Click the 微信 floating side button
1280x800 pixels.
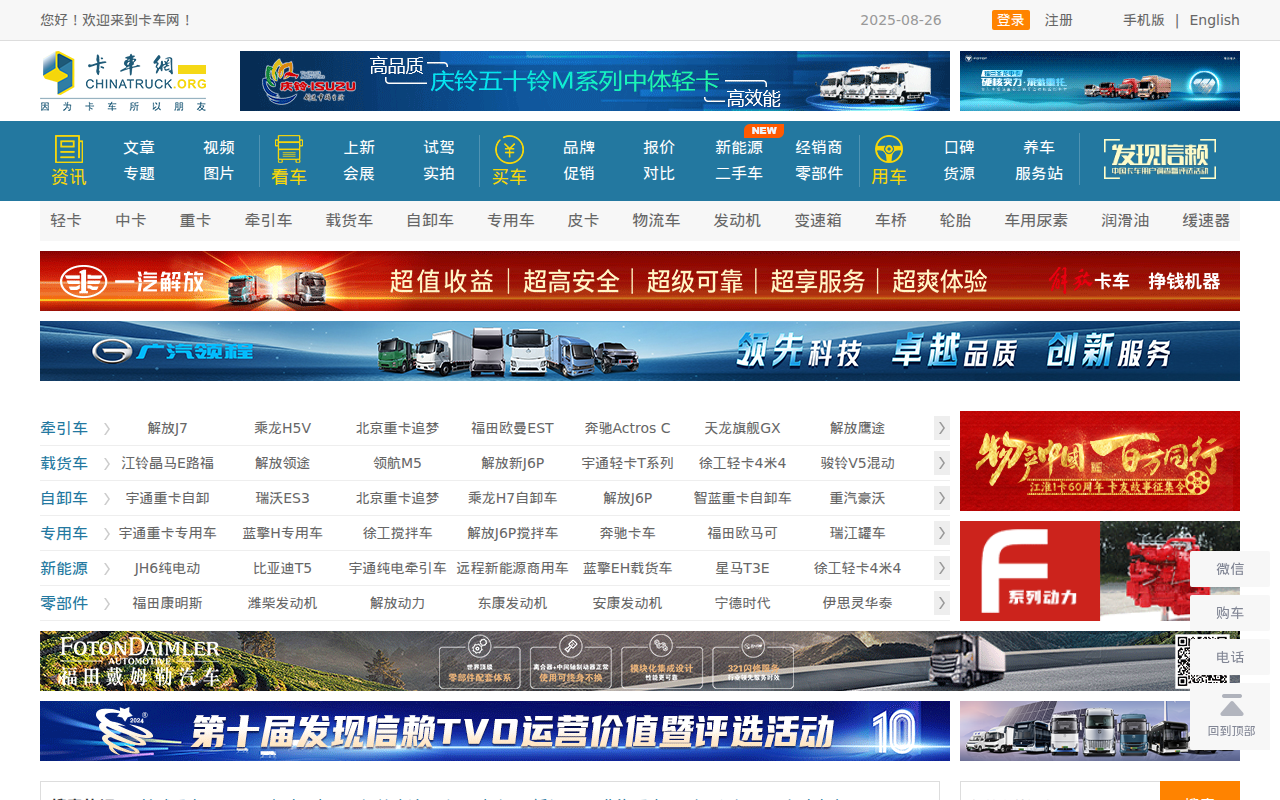(1230, 569)
